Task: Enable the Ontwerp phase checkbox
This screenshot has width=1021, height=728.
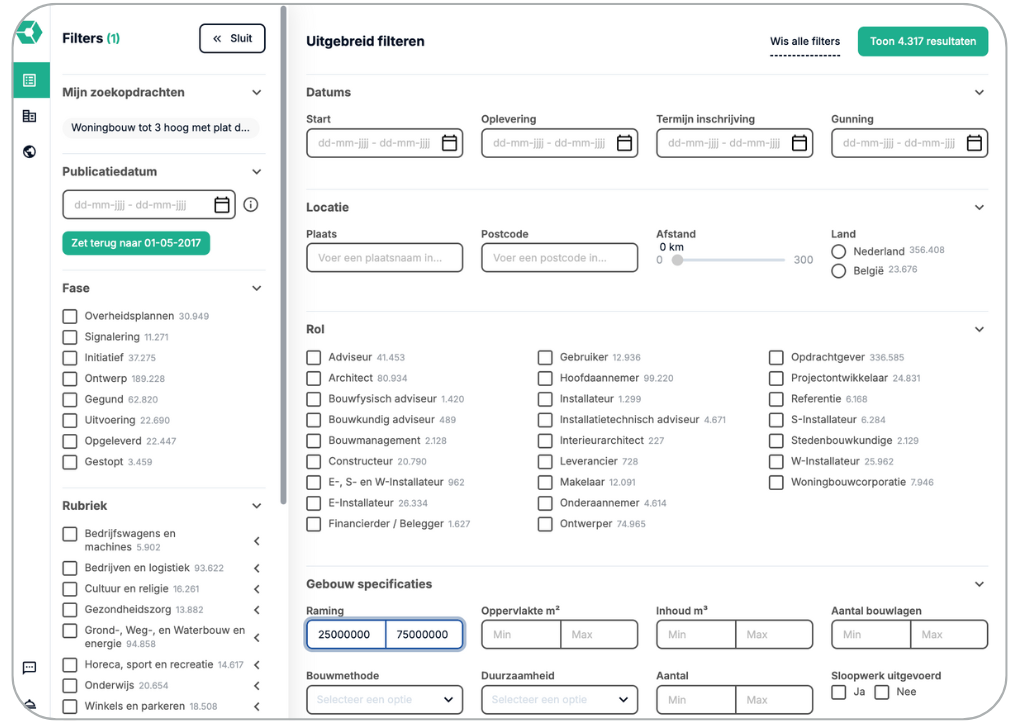Action: pos(70,379)
